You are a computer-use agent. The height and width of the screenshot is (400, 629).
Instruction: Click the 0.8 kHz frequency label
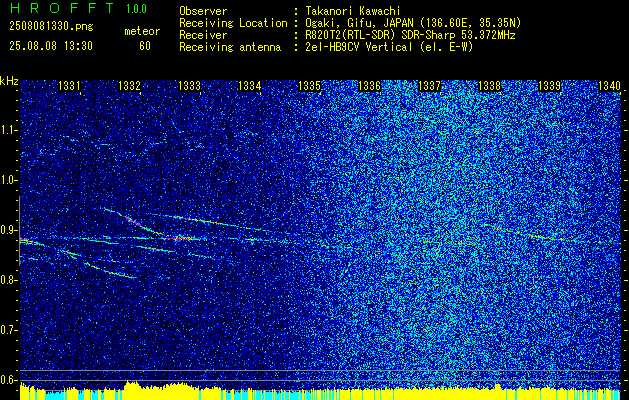tap(9, 280)
